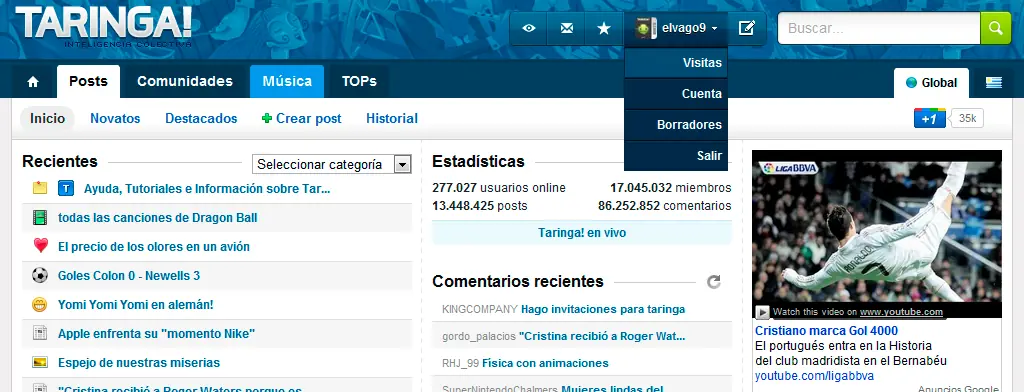This screenshot has width=1024, height=392.
Task: Open post Apple enfrenta su momento Nike
Action: pos(156,334)
